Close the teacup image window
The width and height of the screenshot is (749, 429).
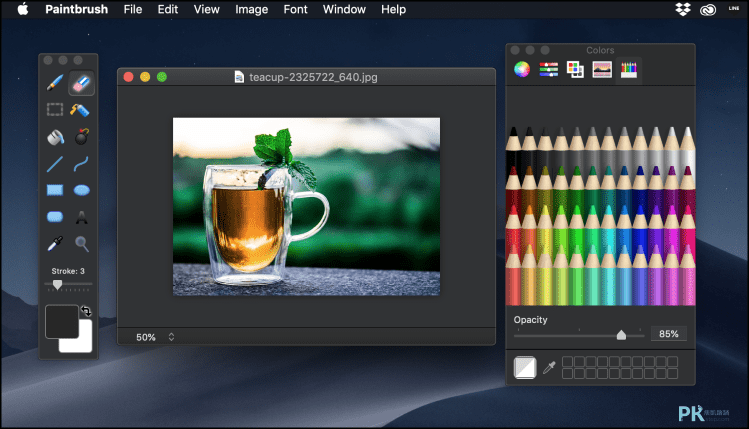tap(128, 77)
